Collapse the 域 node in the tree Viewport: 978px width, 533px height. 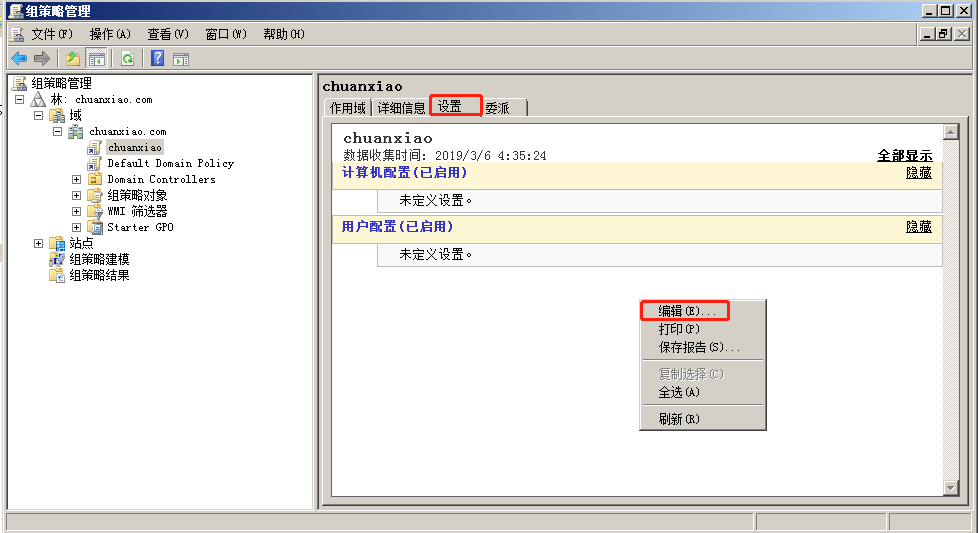[x=38, y=115]
